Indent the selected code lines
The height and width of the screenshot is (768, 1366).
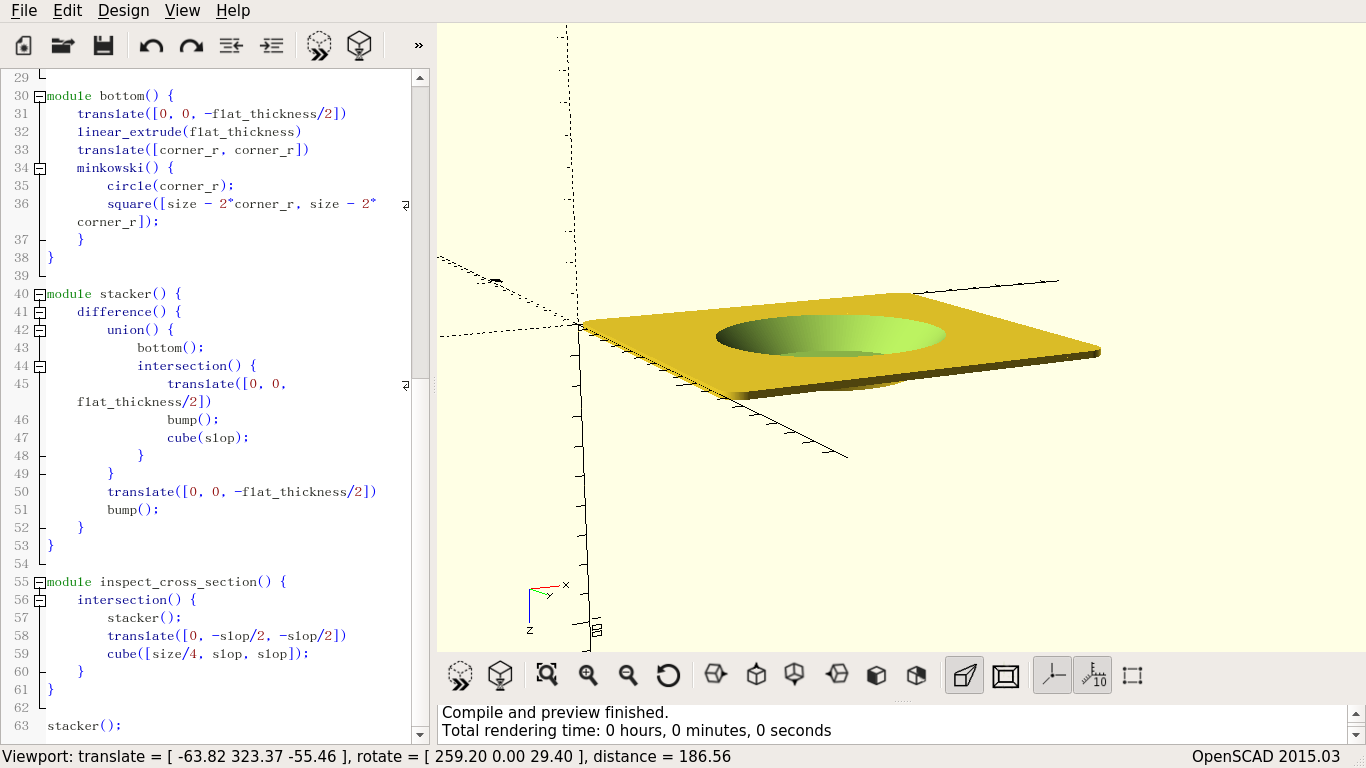[x=271, y=45]
